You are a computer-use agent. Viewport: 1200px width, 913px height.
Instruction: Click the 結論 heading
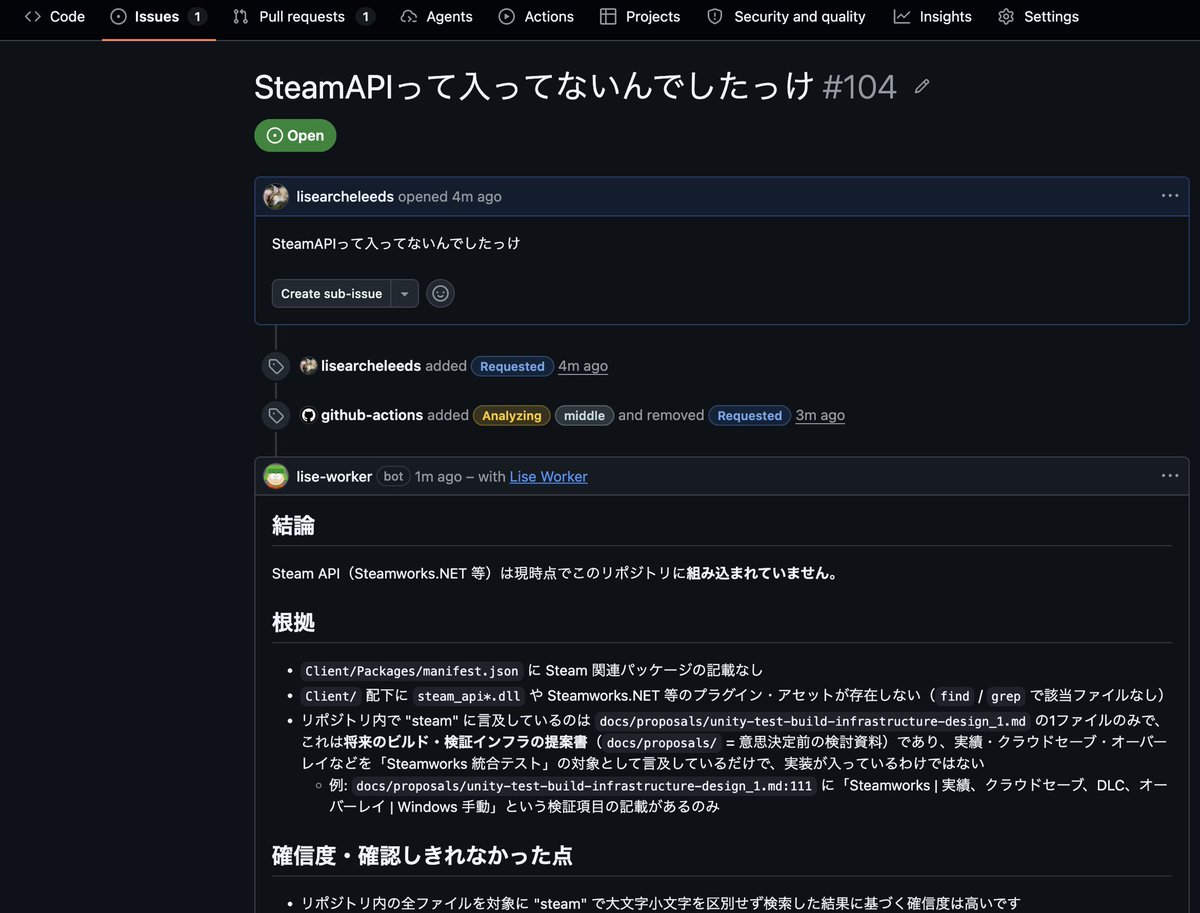point(293,525)
